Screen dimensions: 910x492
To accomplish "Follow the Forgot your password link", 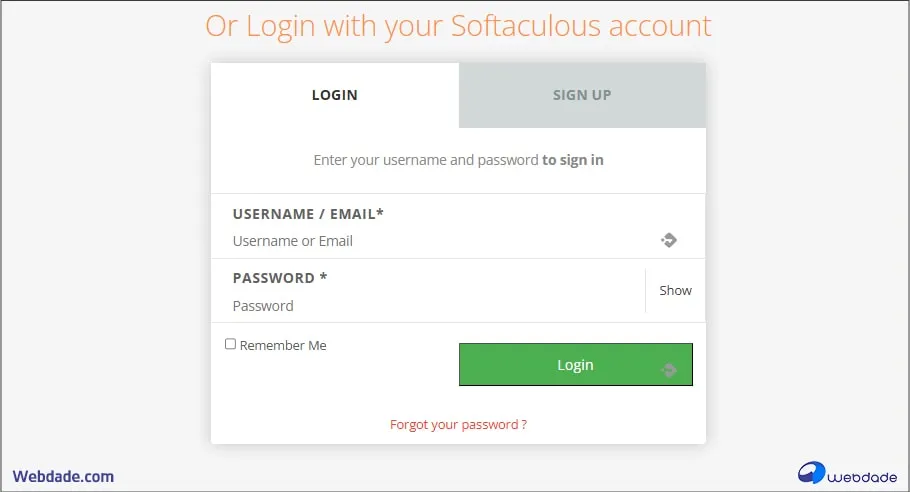I will (x=458, y=424).
